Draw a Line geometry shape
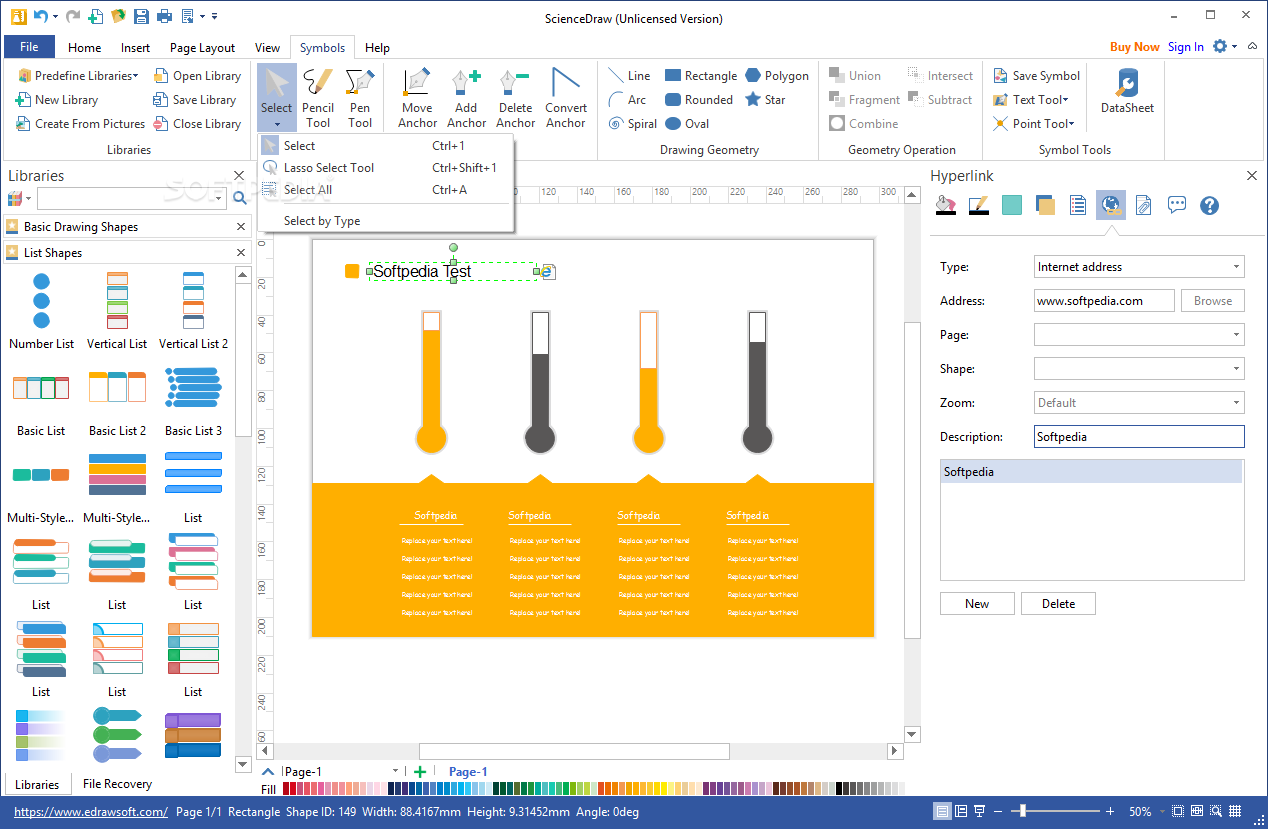The width and height of the screenshot is (1268, 829). 630,76
